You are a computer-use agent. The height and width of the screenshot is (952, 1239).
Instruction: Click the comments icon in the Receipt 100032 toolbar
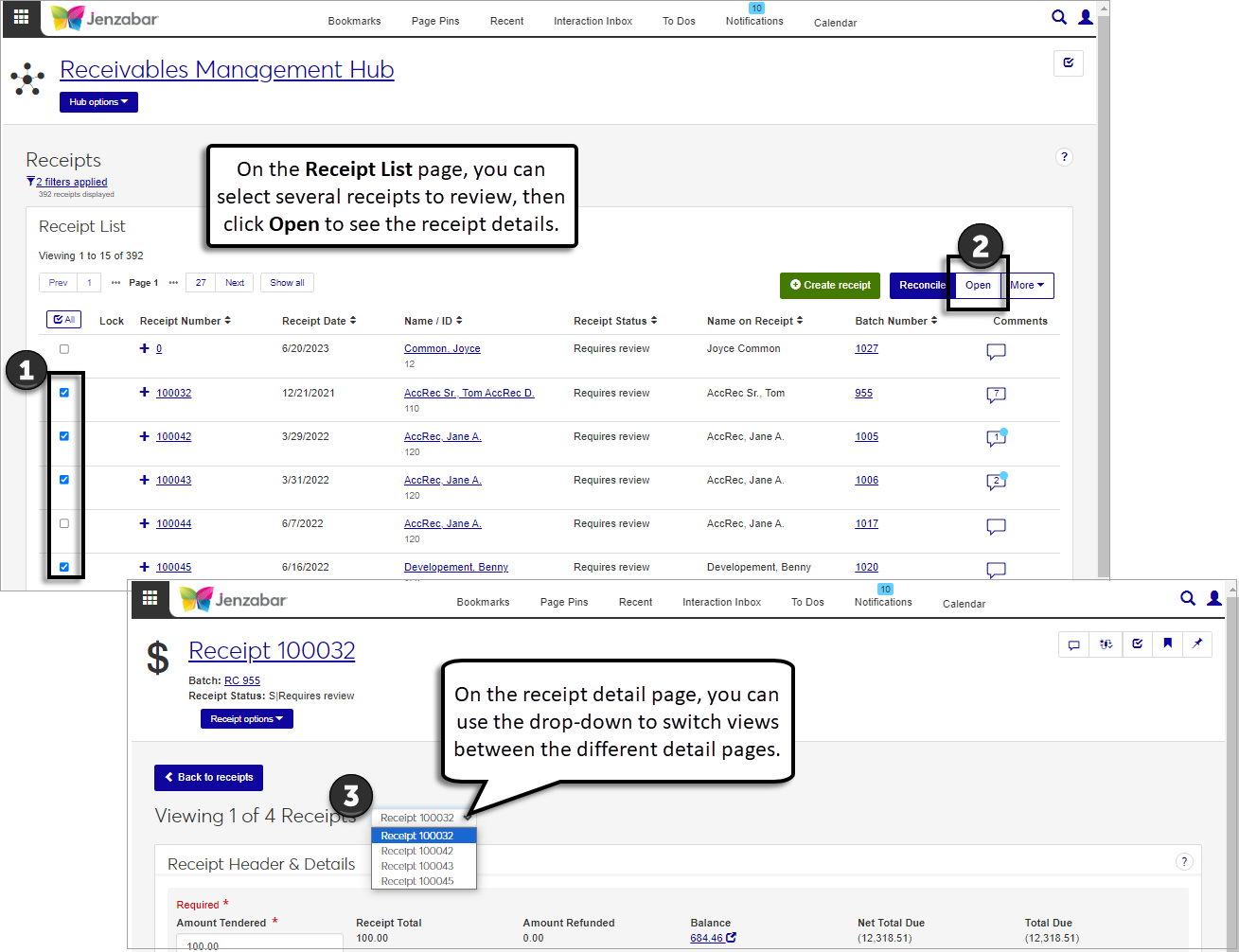pyautogui.click(x=1074, y=644)
